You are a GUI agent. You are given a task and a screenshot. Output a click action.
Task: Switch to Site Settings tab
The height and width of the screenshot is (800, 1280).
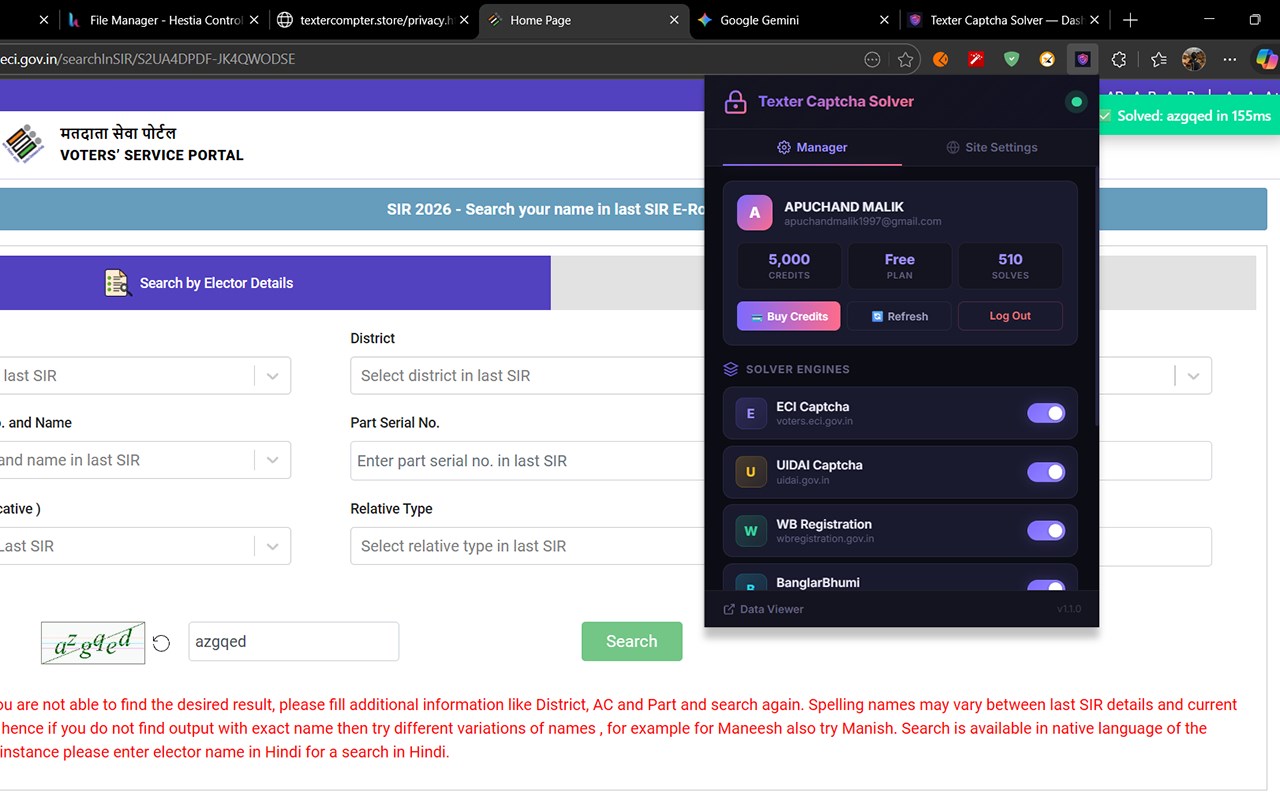tap(991, 147)
